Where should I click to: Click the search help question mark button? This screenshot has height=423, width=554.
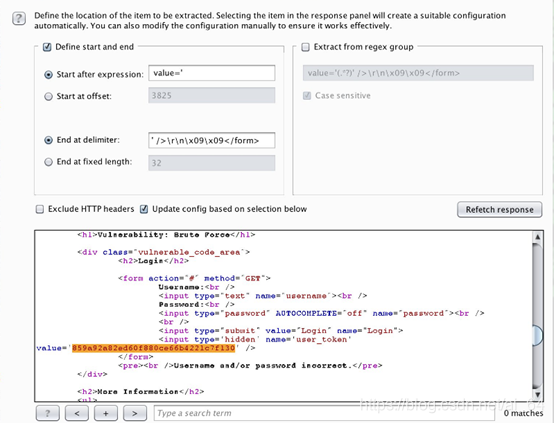(48, 413)
